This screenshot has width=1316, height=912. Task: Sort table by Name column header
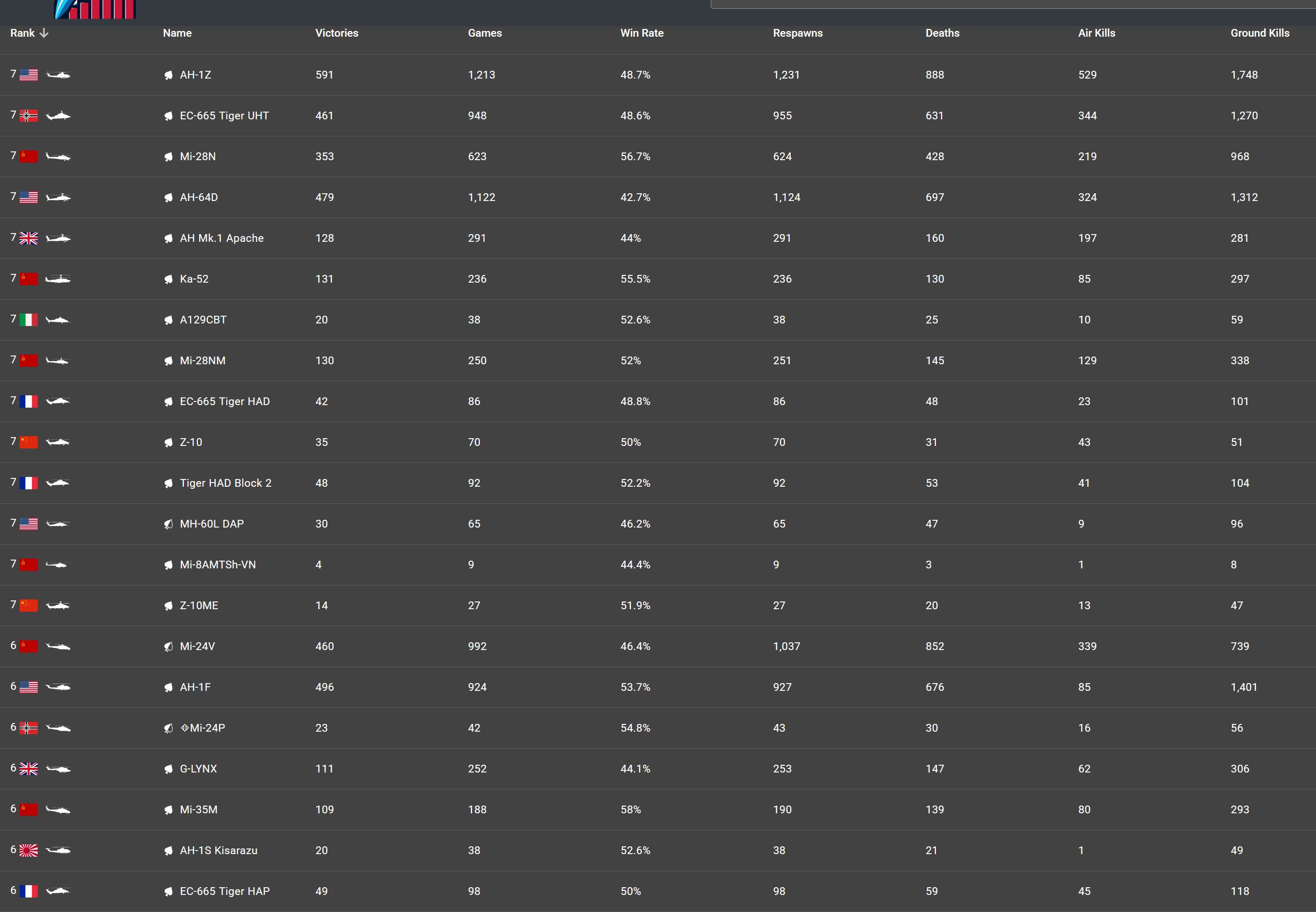(x=177, y=33)
